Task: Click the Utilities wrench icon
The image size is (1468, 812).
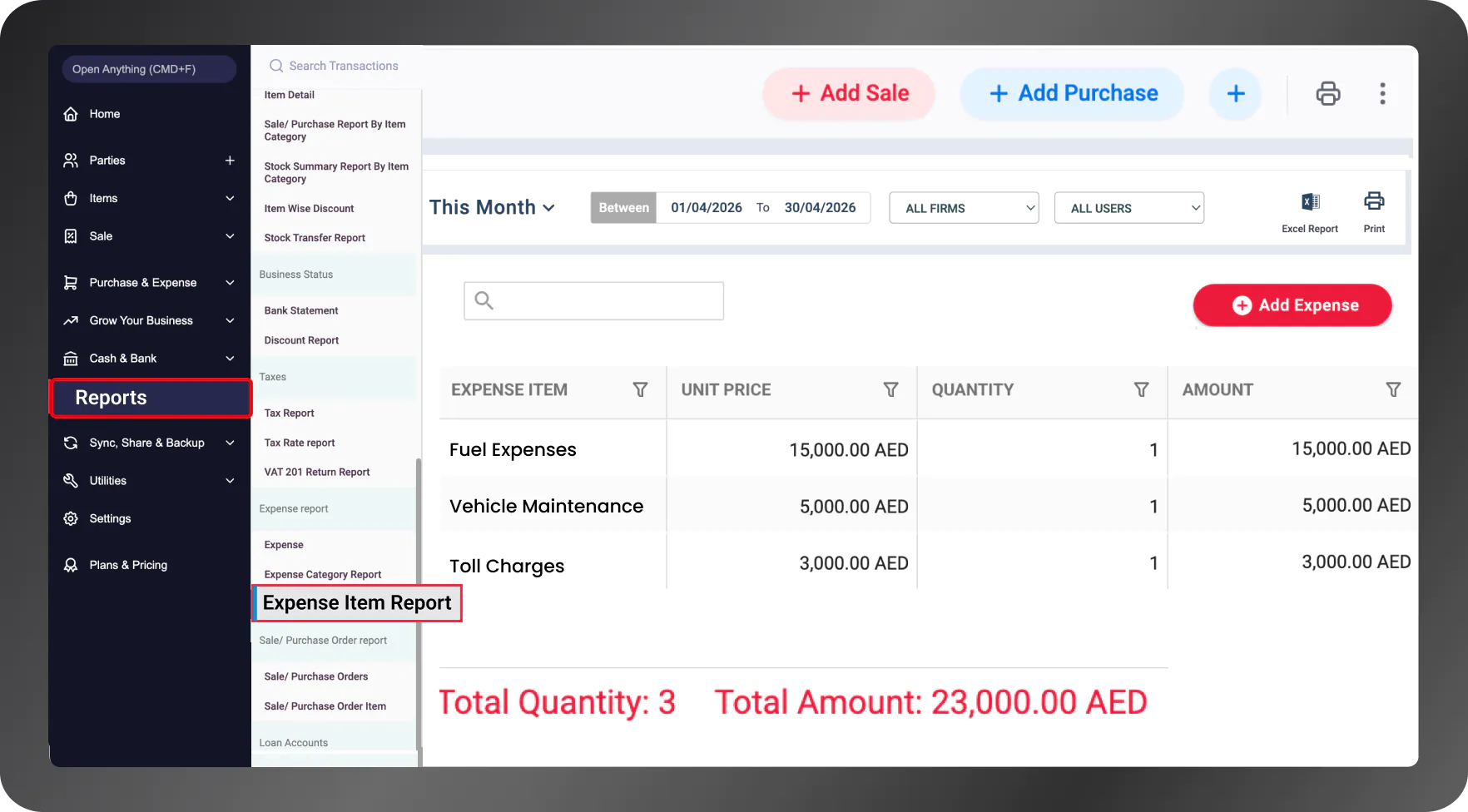Action: pyautogui.click(x=71, y=481)
